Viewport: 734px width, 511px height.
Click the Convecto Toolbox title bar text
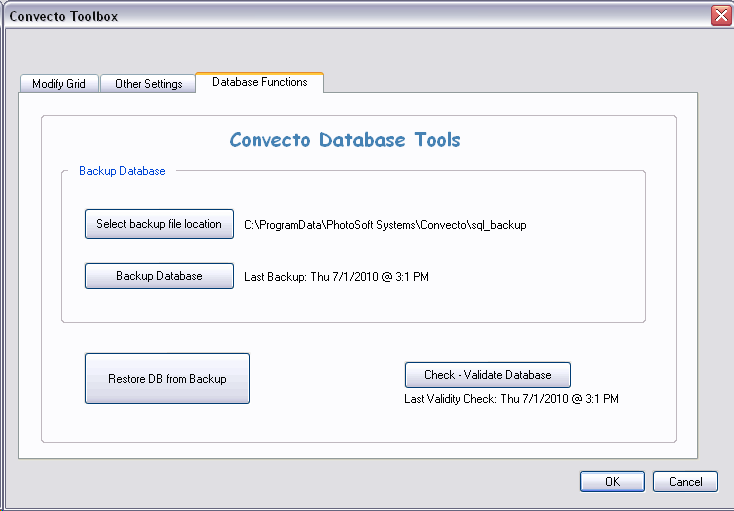(x=64, y=16)
